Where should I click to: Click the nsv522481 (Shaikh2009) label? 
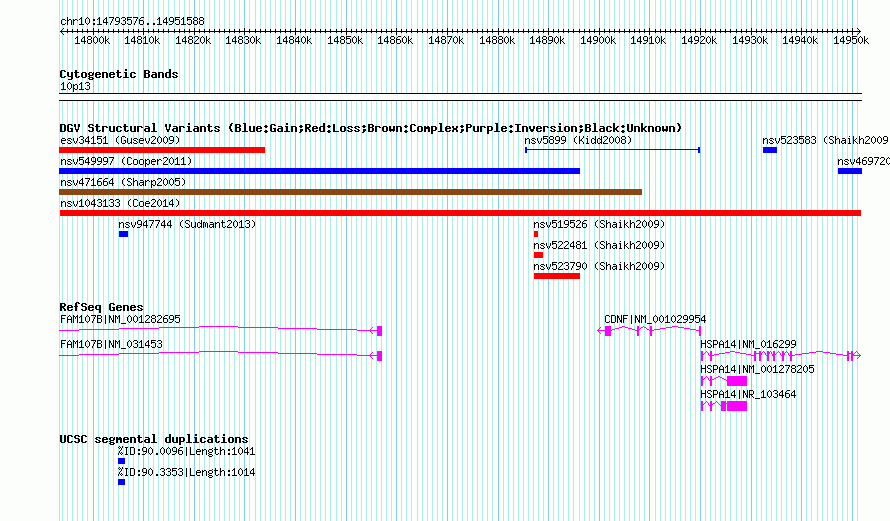tap(599, 245)
